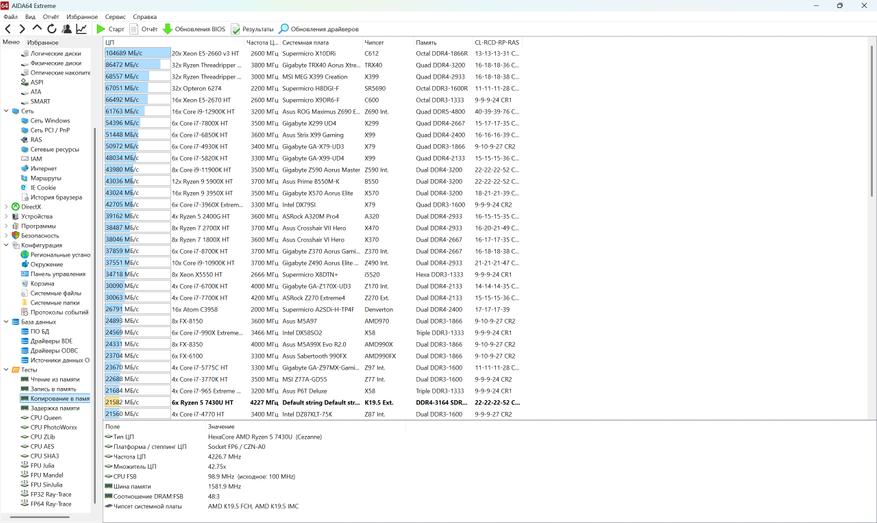
Task: Open the Отчёт menu in the menu bar
Action: pos(51,17)
